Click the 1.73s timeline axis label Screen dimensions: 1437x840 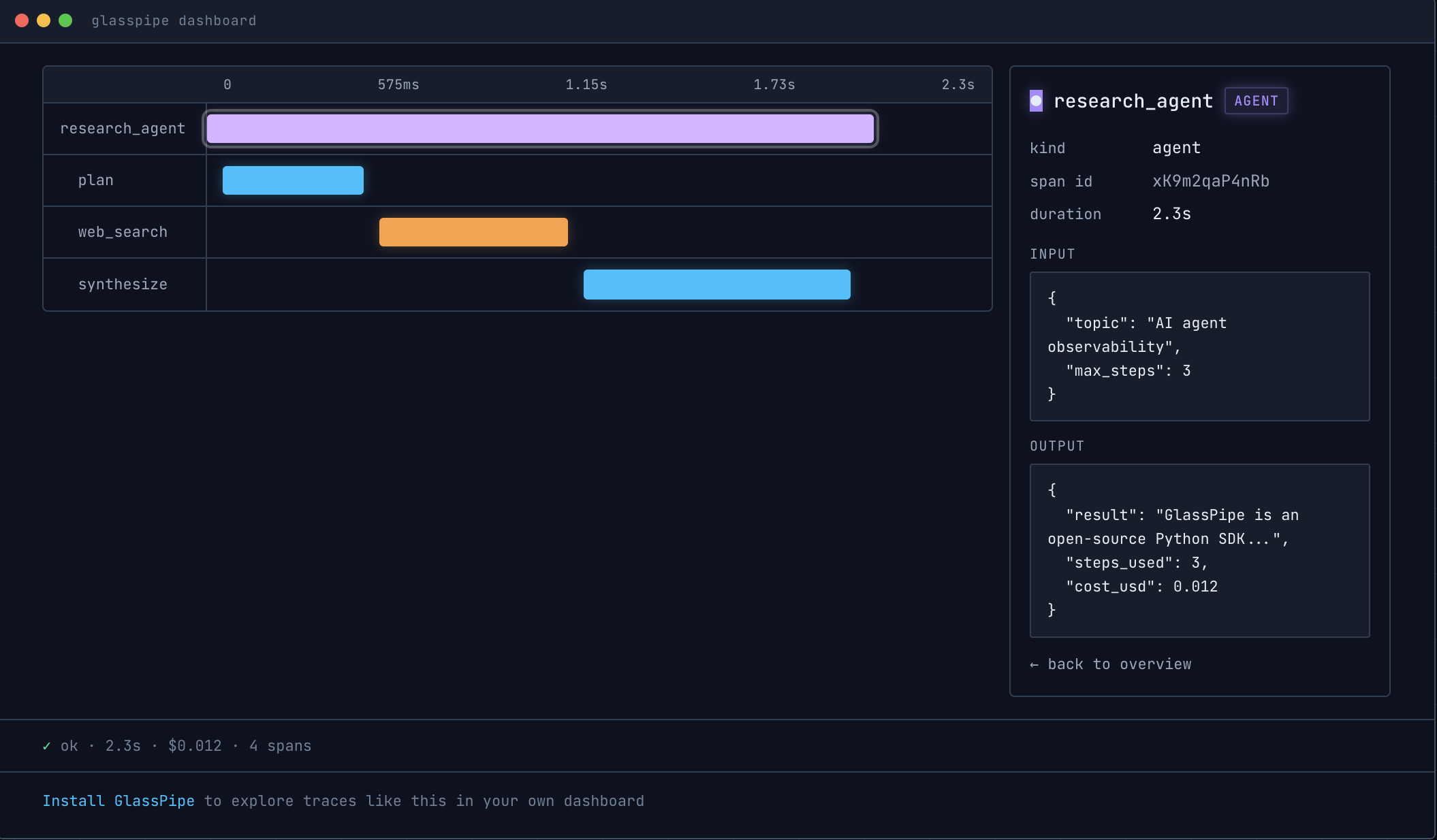(x=774, y=84)
